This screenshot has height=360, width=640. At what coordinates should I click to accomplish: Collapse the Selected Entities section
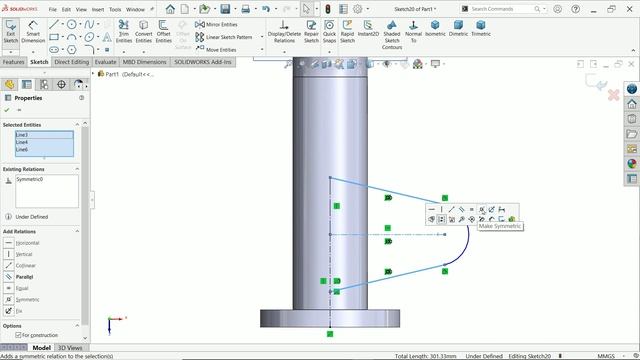(x=77, y=124)
